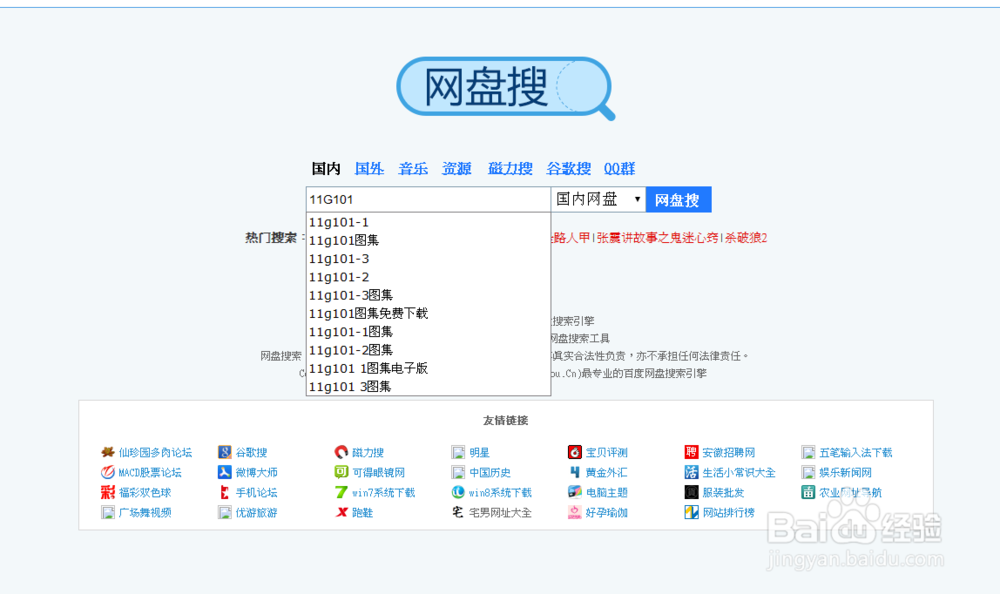Viewport: 1000px width, 594px height.
Task: Click the 可得眼镜网 green icon
Action: pos(341,472)
